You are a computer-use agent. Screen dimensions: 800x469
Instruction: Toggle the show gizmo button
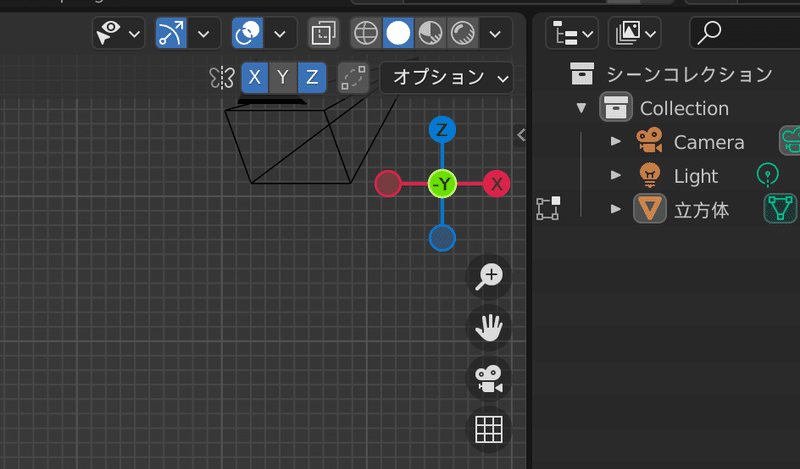(x=171, y=33)
